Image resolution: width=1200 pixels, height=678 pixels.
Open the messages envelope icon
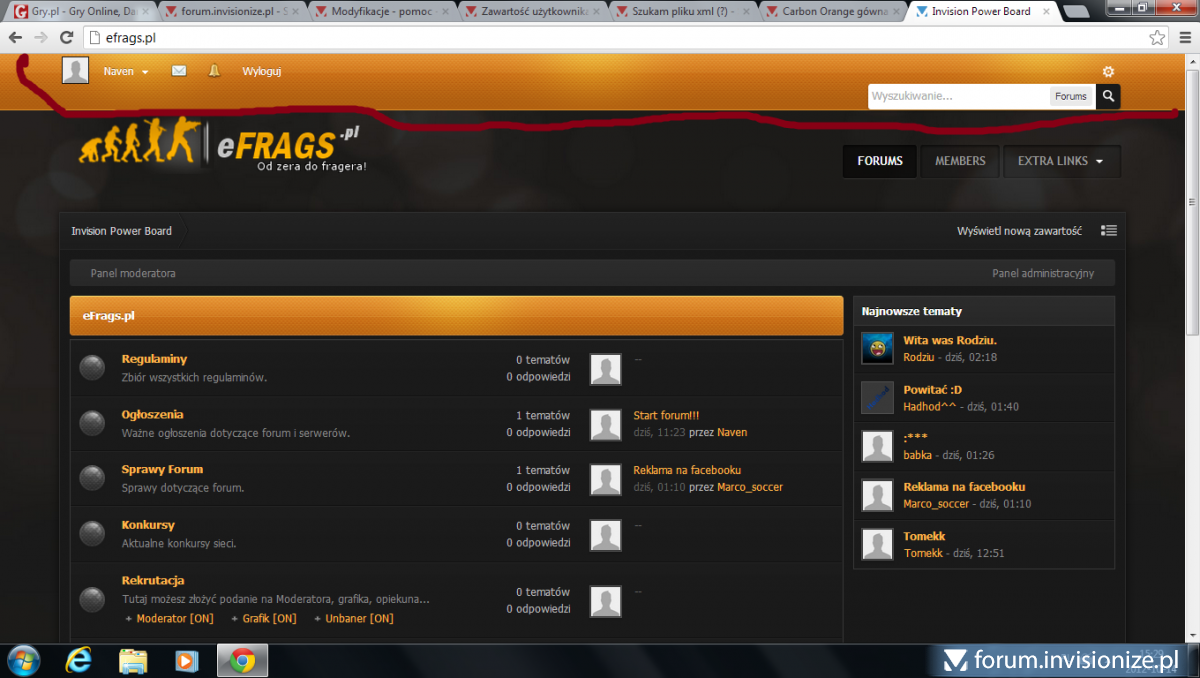click(x=179, y=71)
